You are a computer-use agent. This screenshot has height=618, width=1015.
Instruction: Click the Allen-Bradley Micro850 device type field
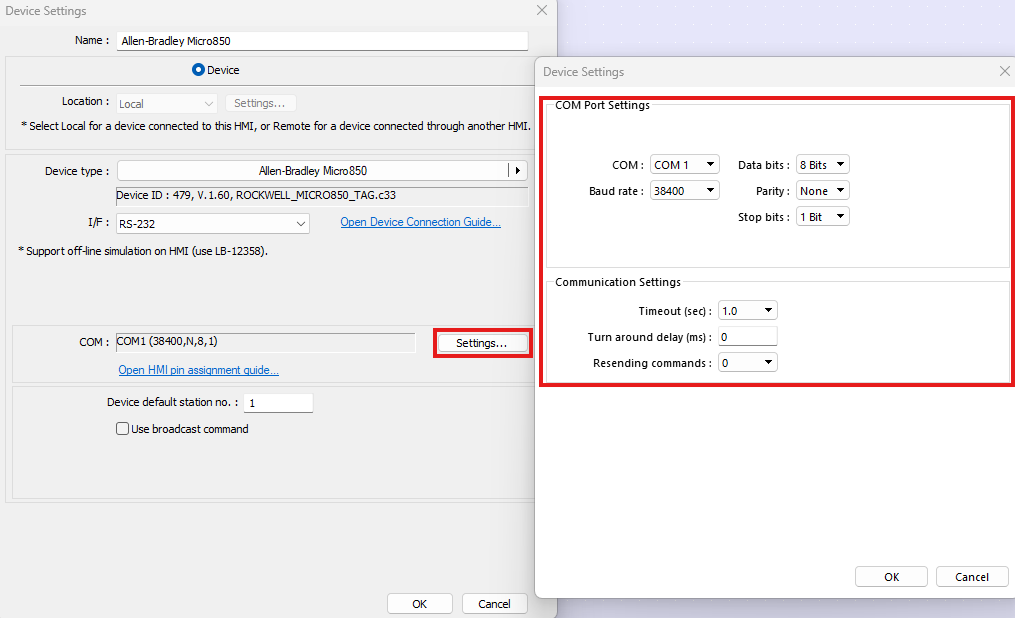point(313,171)
